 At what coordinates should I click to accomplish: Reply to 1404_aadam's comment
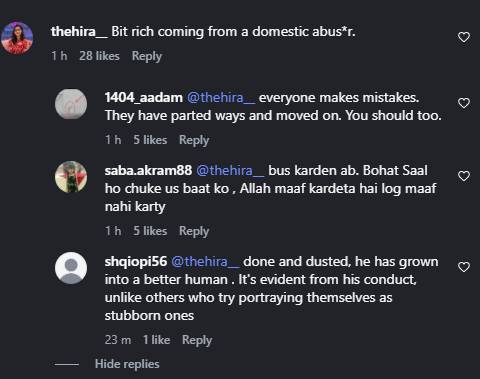point(194,140)
